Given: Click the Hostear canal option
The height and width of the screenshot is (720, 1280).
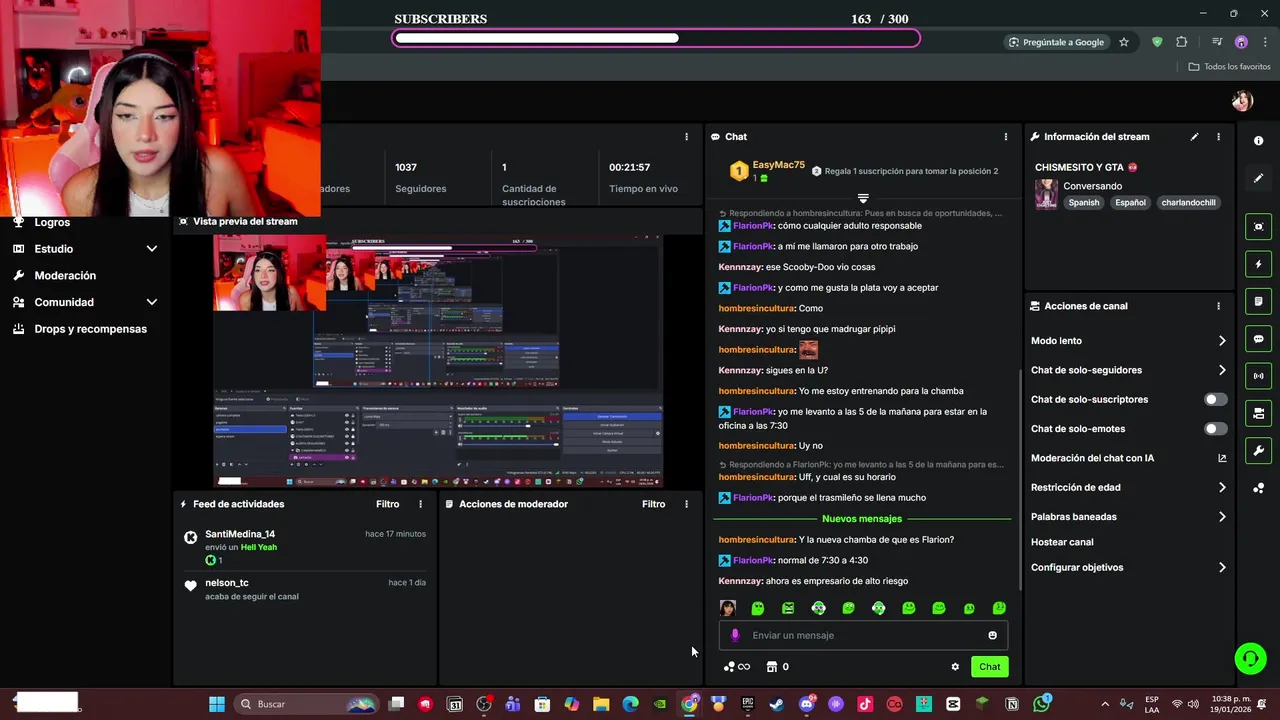Looking at the screenshot, I should coord(1062,542).
